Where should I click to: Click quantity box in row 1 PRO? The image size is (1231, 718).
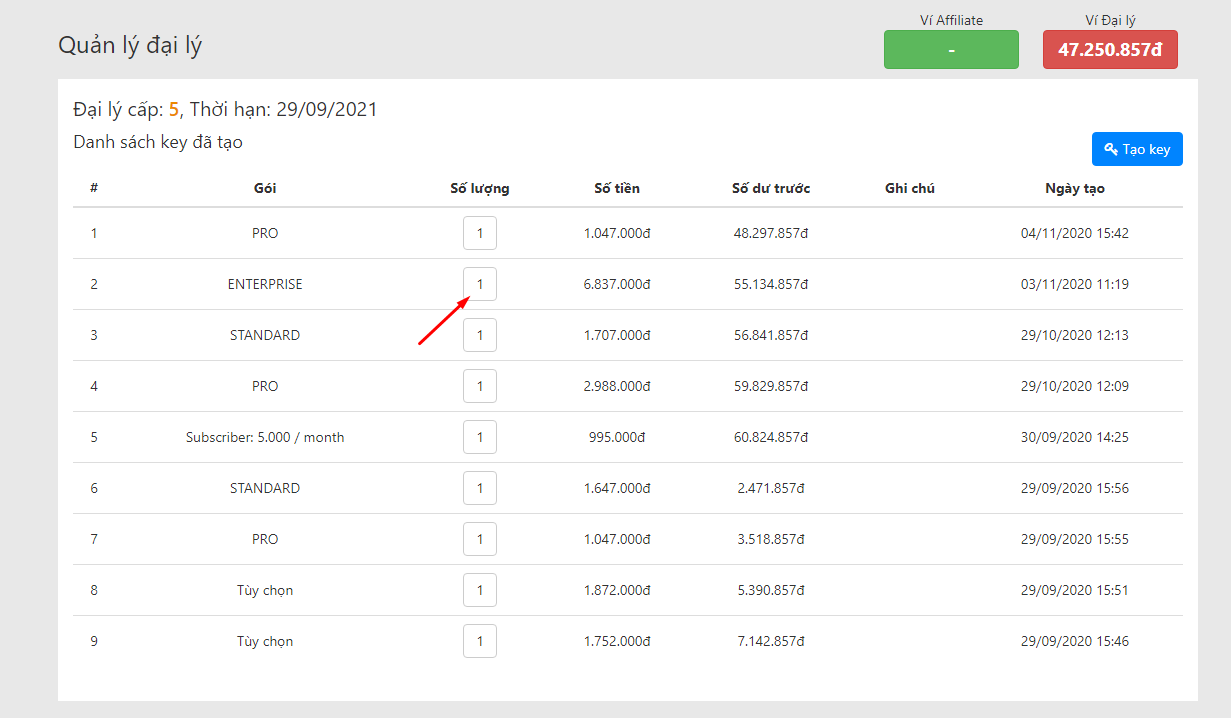[x=480, y=233]
